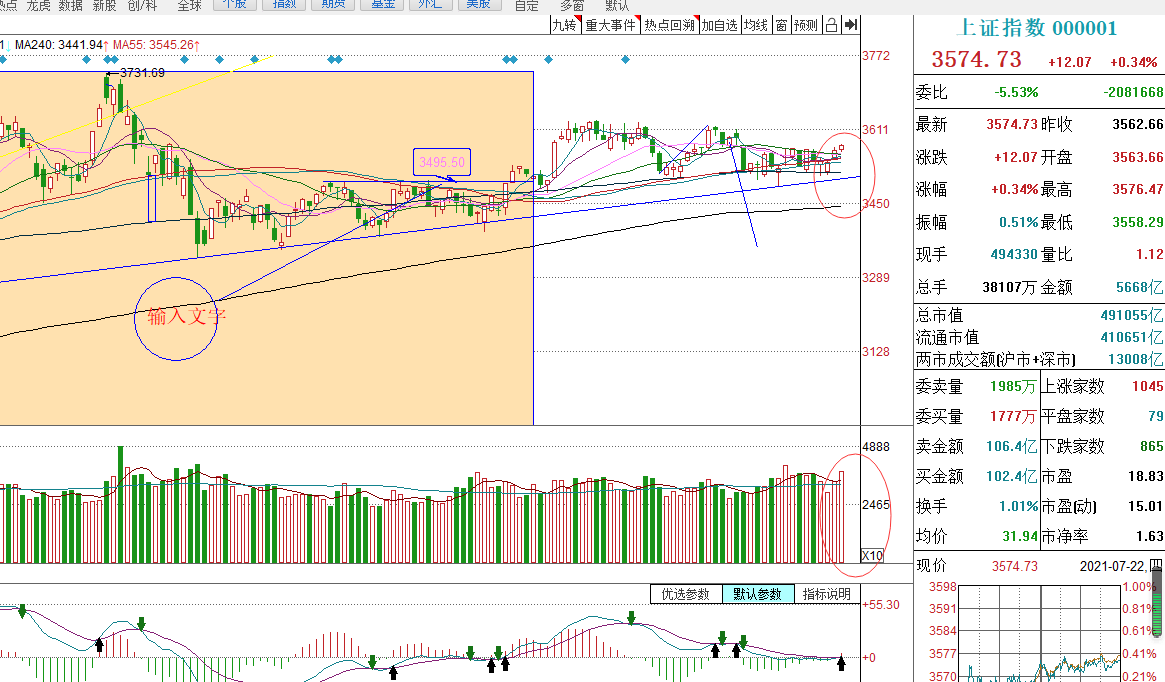The width and height of the screenshot is (1165, 682).
Task: Click the 最高 3576.47 value
Action: point(1138,189)
